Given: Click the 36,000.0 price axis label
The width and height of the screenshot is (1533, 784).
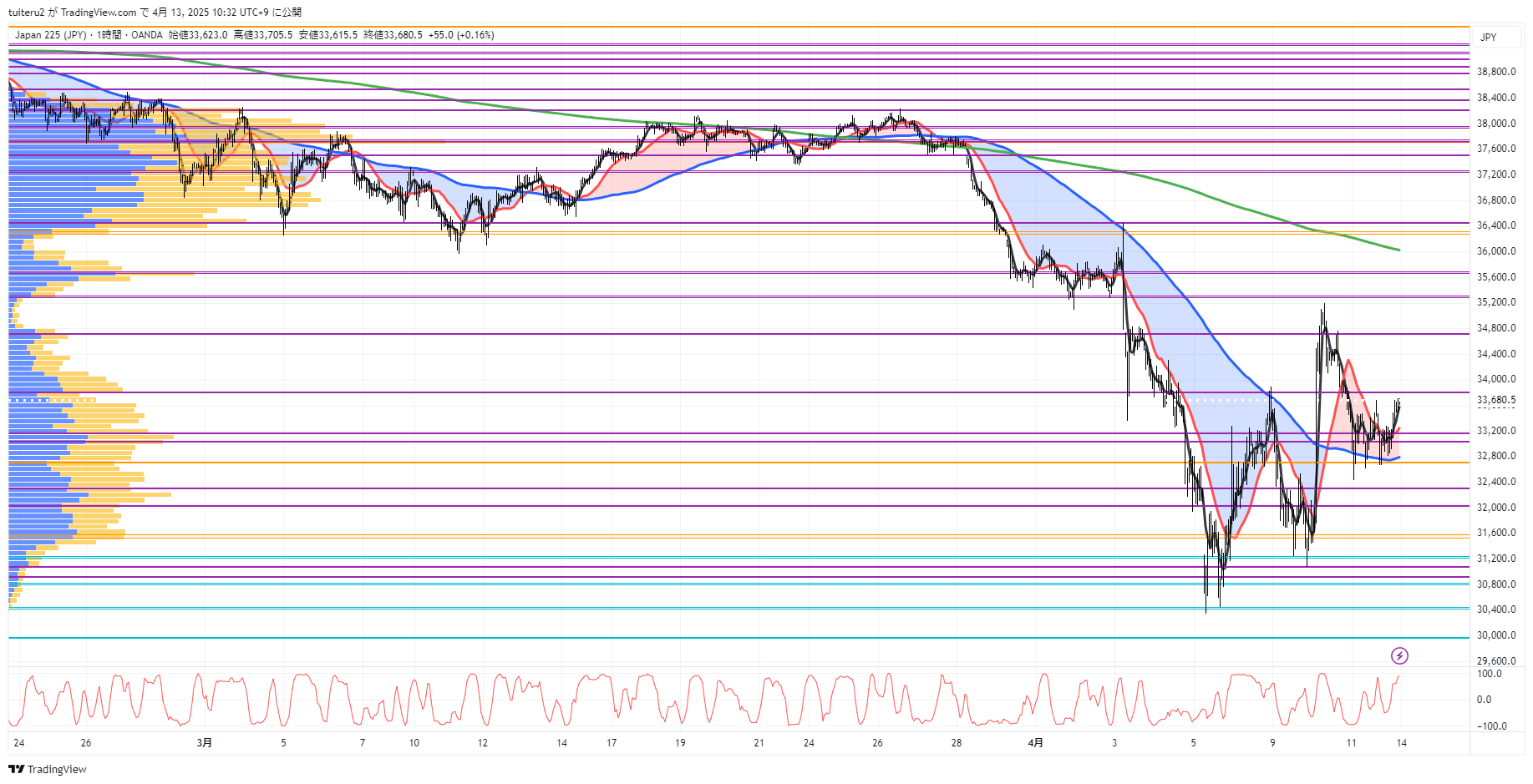Looking at the screenshot, I should (x=1495, y=251).
